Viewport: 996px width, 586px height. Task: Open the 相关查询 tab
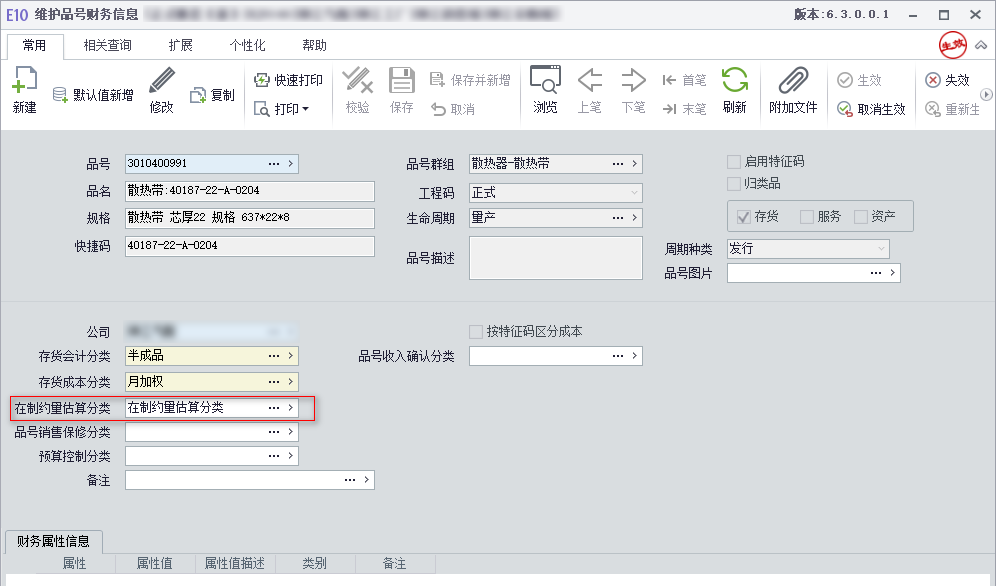[107, 45]
